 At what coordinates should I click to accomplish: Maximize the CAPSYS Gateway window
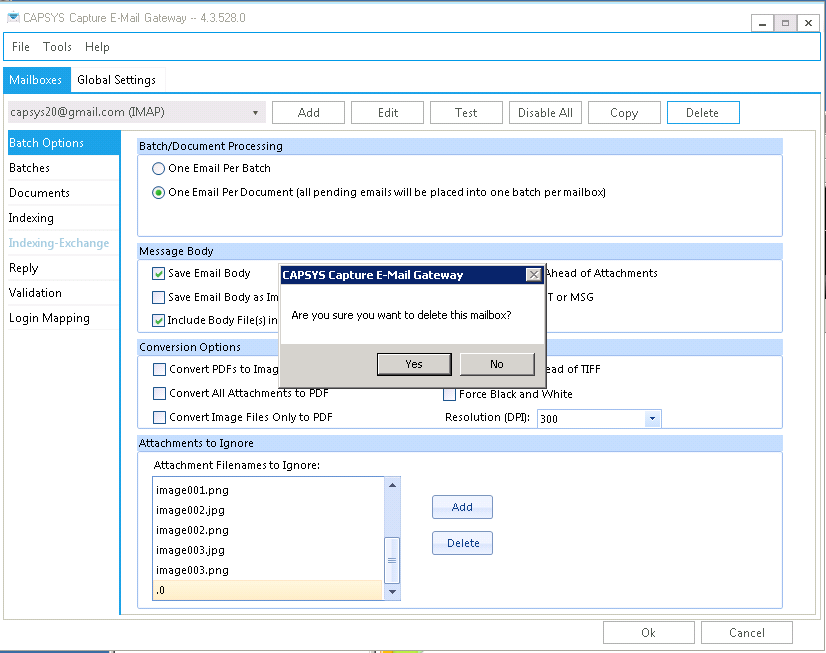(x=785, y=23)
